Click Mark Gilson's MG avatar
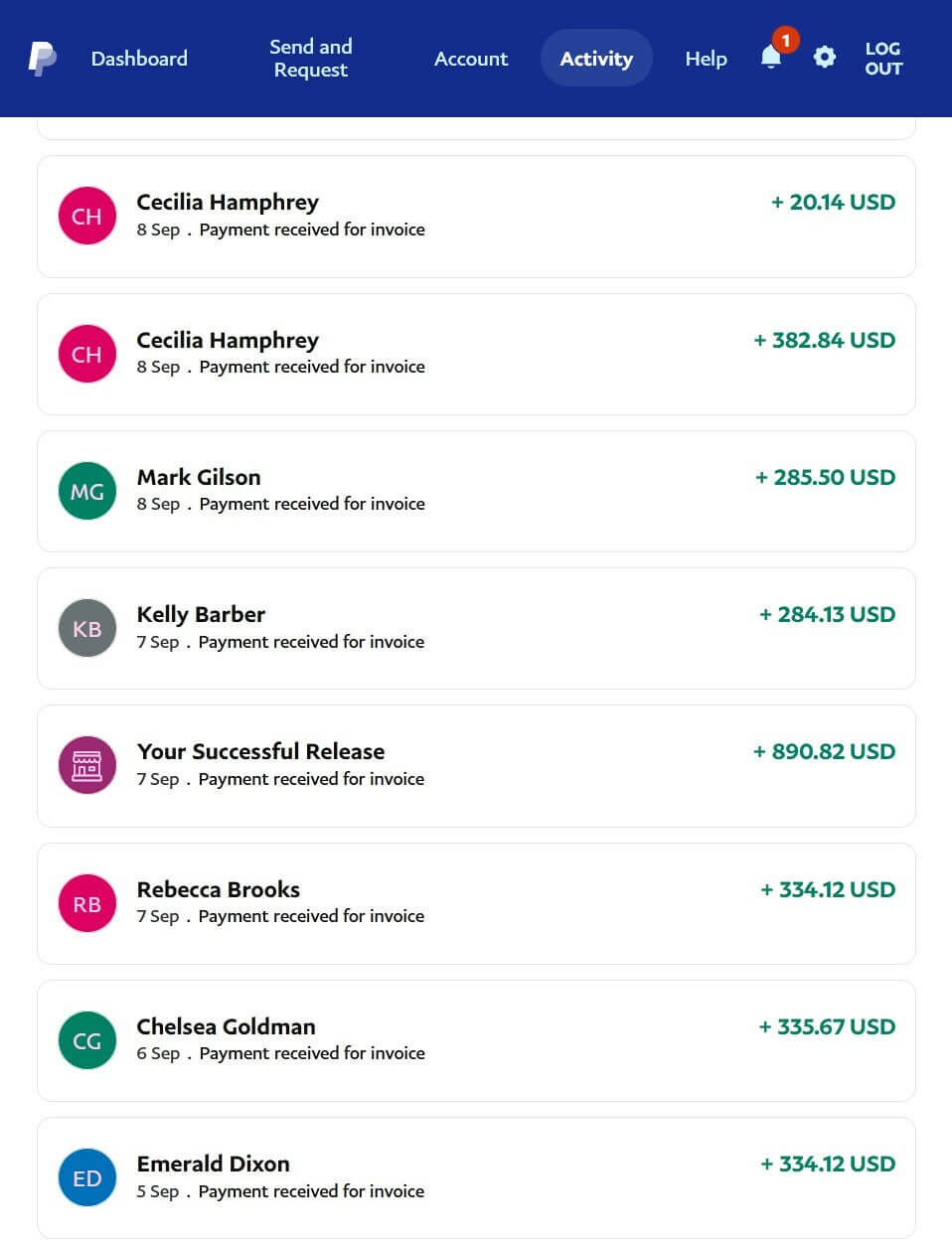Image resolution: width=952 pixels, height=1247 pixels. point(87,491)
